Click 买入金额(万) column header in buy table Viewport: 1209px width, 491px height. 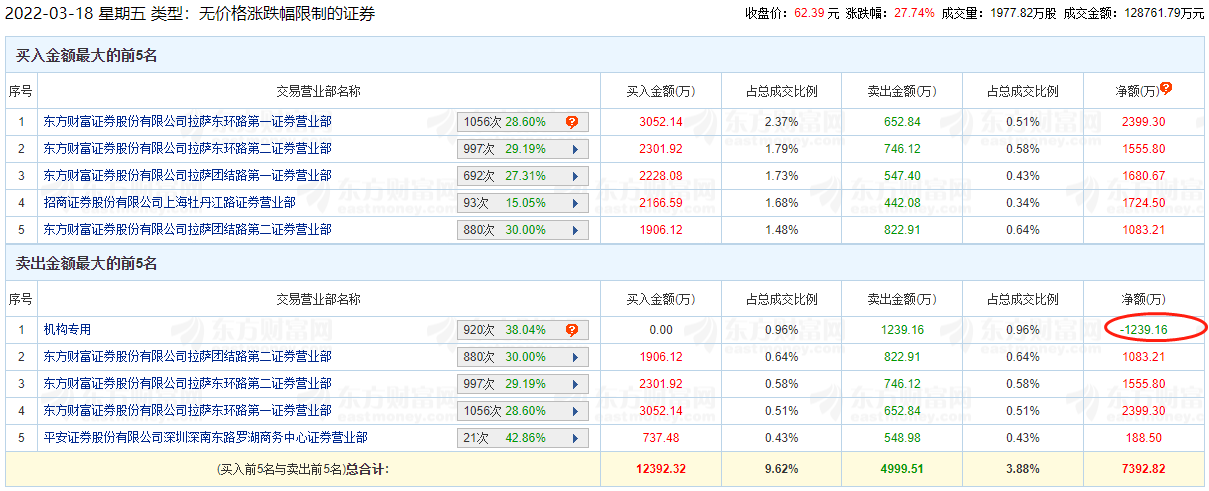[660, 91]
